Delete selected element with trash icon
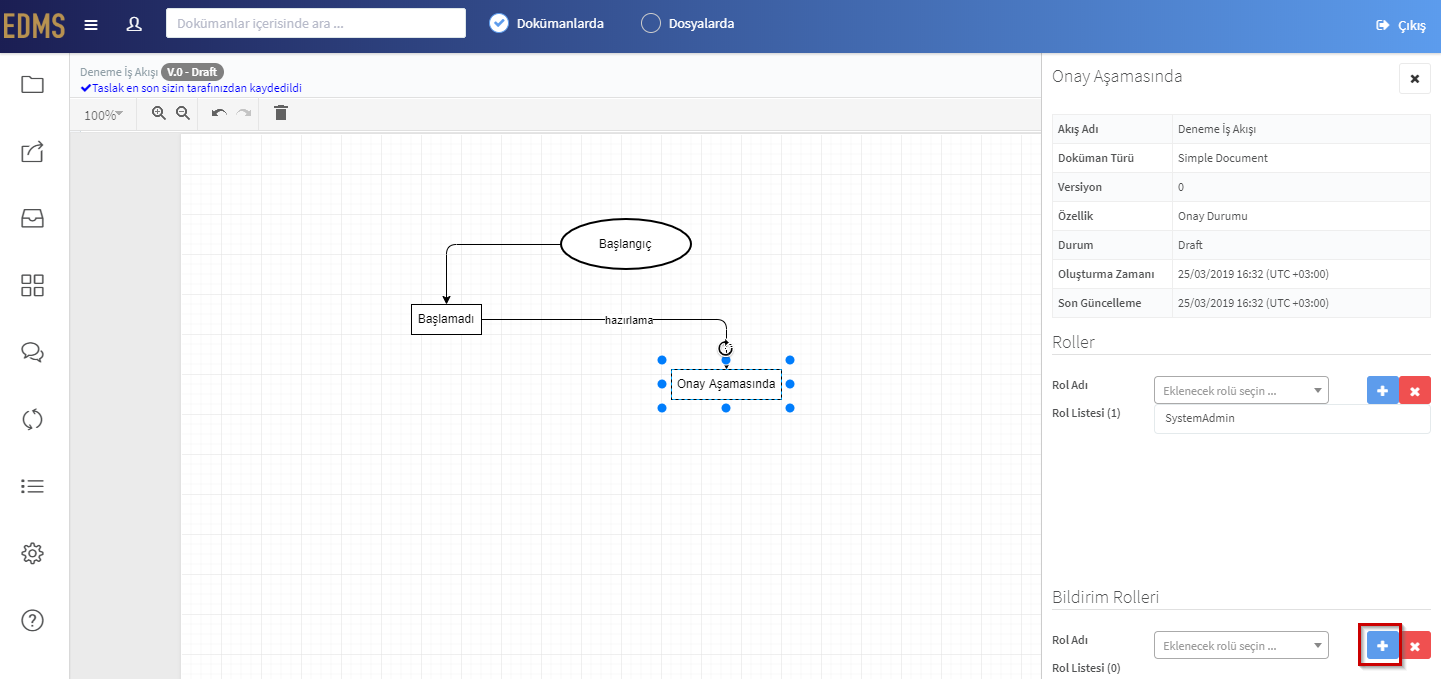1441x679 pixels. 281,113
